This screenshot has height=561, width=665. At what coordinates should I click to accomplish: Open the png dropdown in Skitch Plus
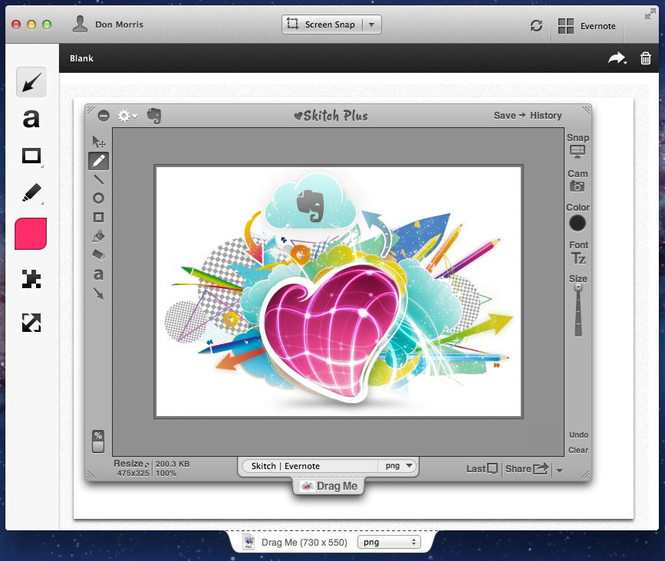[399, 466]
